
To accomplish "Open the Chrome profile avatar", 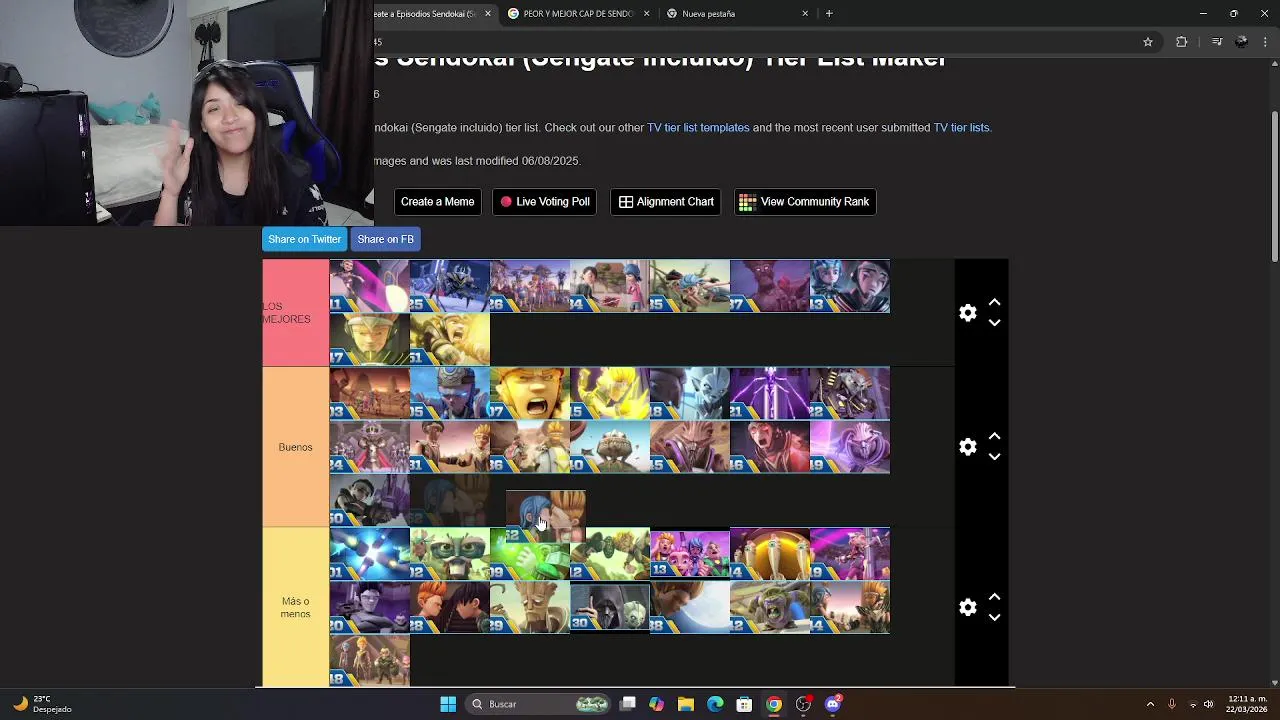I will click(x=1242, y=42).
